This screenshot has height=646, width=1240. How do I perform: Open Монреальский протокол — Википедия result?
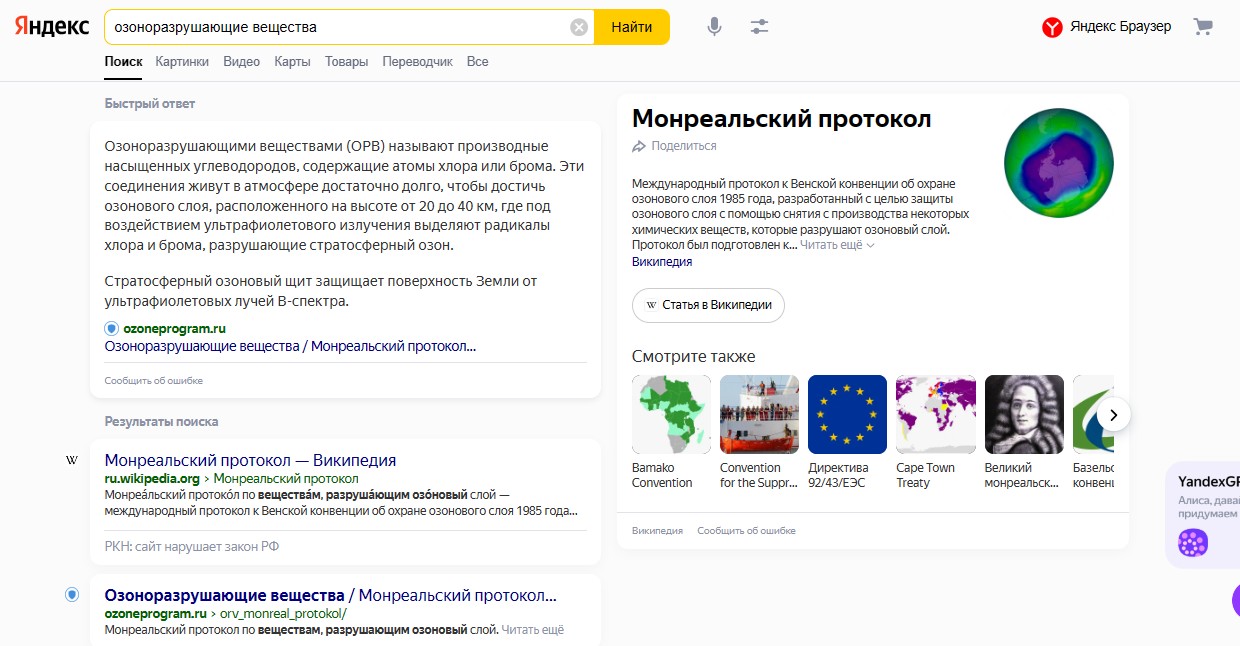(250, 461)
